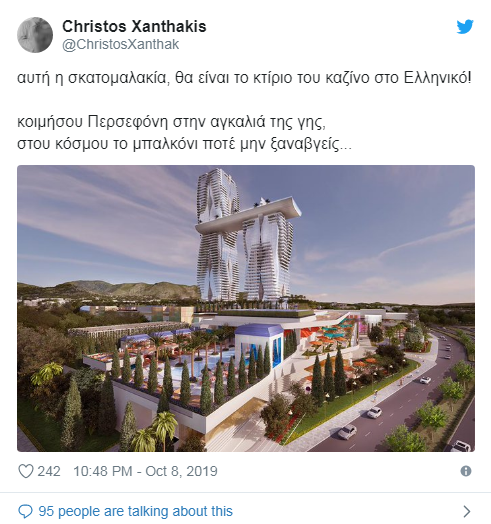This screenshot has height=524, width=491.
Task: Click the blue-domed pavilion in the photo
Action: coord(259,348)
